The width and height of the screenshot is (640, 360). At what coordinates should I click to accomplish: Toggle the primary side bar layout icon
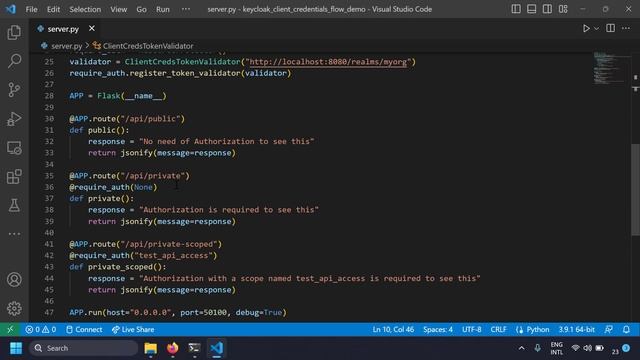click(x=516, y=9)
